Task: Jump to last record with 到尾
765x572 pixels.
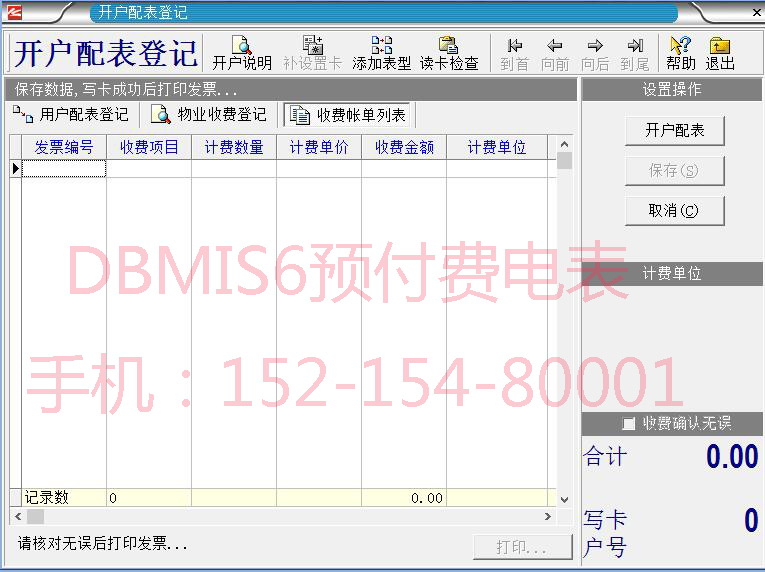Action: point(635,53)
